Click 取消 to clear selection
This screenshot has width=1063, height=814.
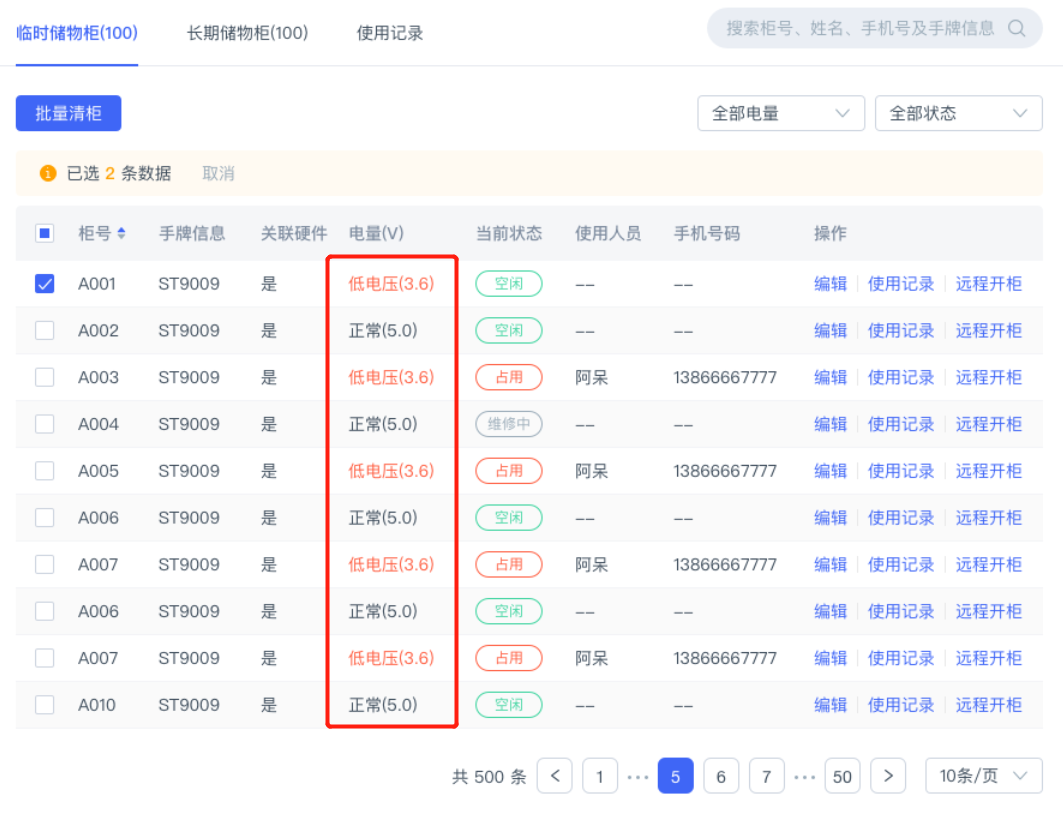(218, 174)
